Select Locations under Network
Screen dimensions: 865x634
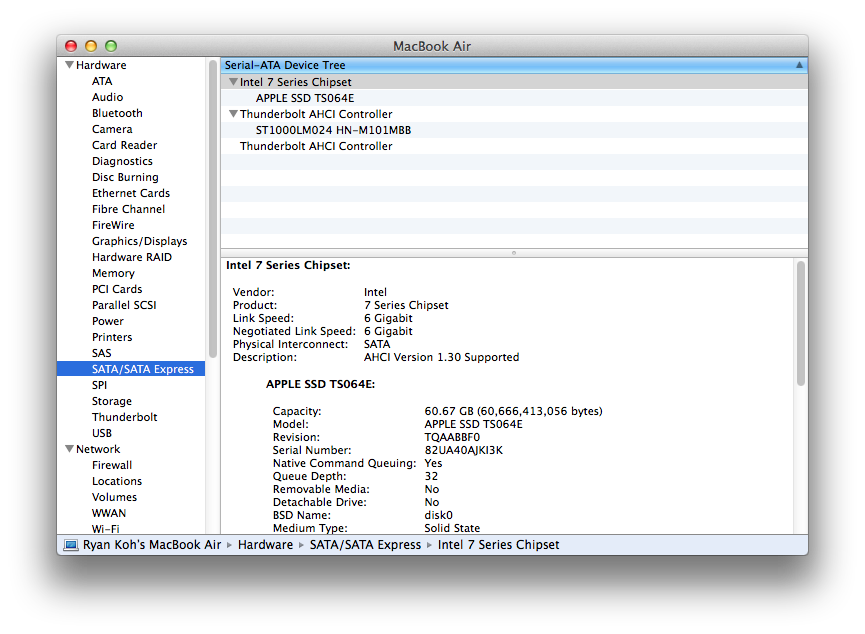coord(117,481)
